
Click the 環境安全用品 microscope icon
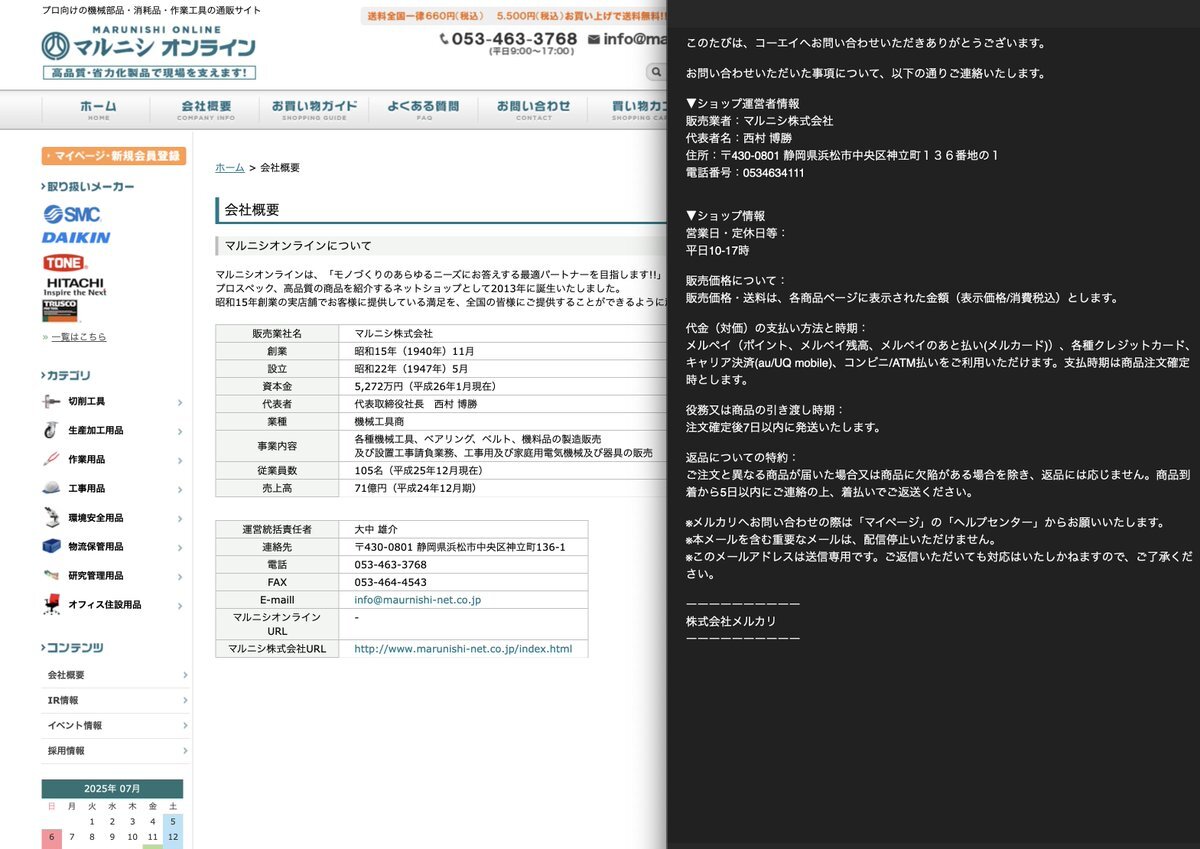click(x=52, y=518)
